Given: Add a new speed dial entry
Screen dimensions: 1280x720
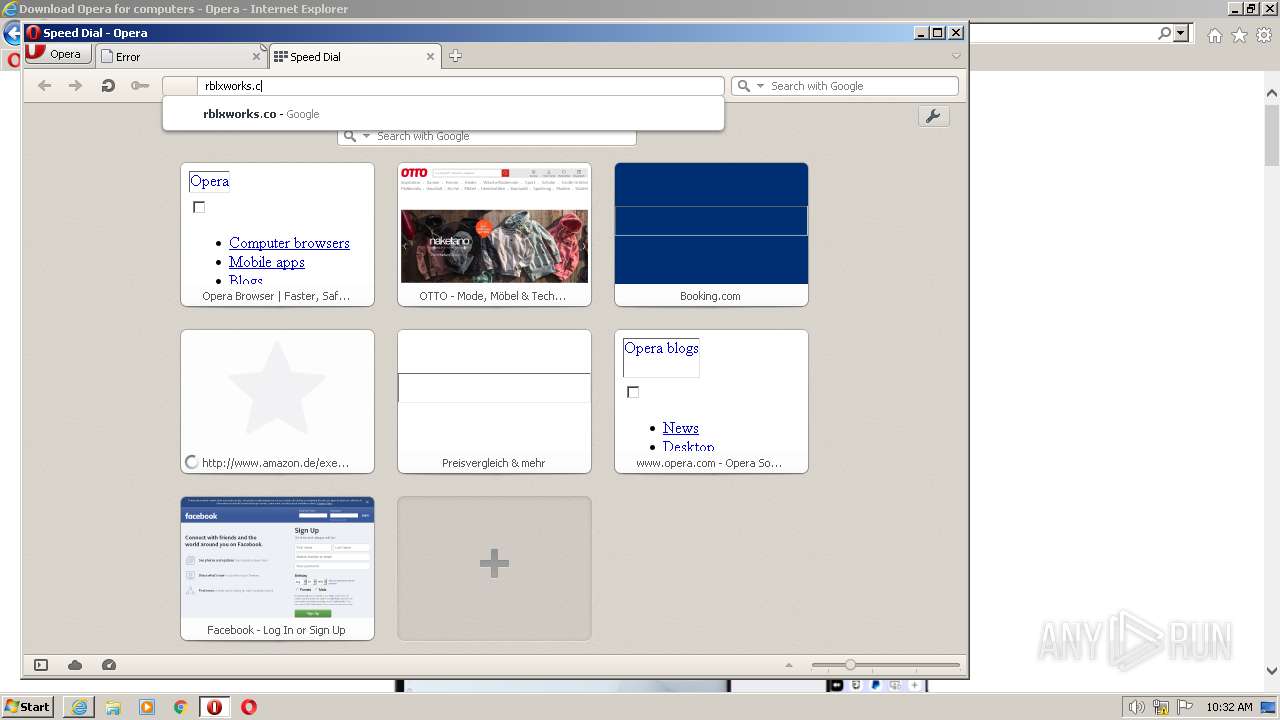Looking at the screenshot, I should pos(494,568).
